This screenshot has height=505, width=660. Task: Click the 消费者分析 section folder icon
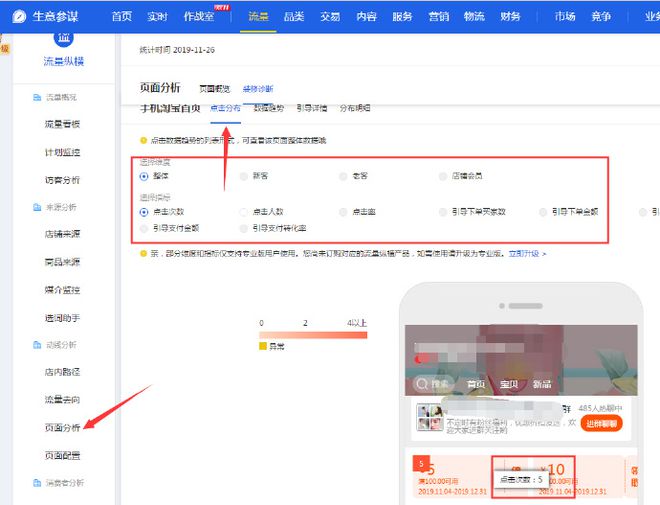(x=37, y=483)
